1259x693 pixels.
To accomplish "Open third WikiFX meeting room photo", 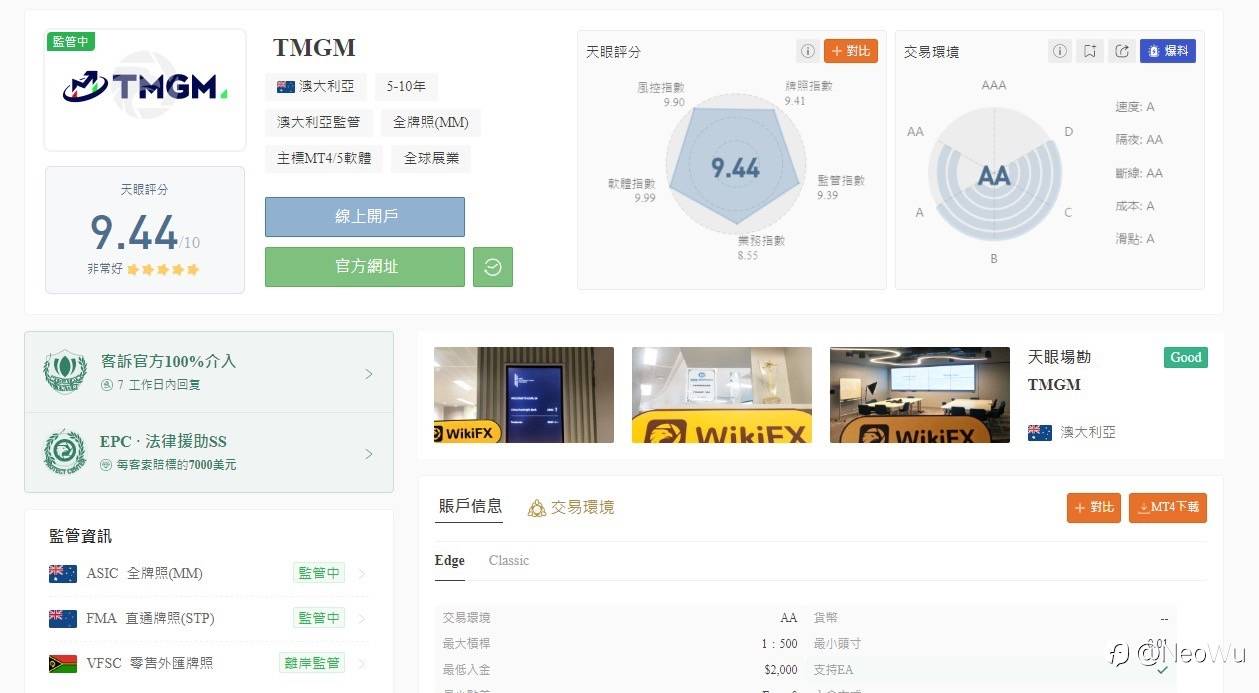I will coord(920,395).
